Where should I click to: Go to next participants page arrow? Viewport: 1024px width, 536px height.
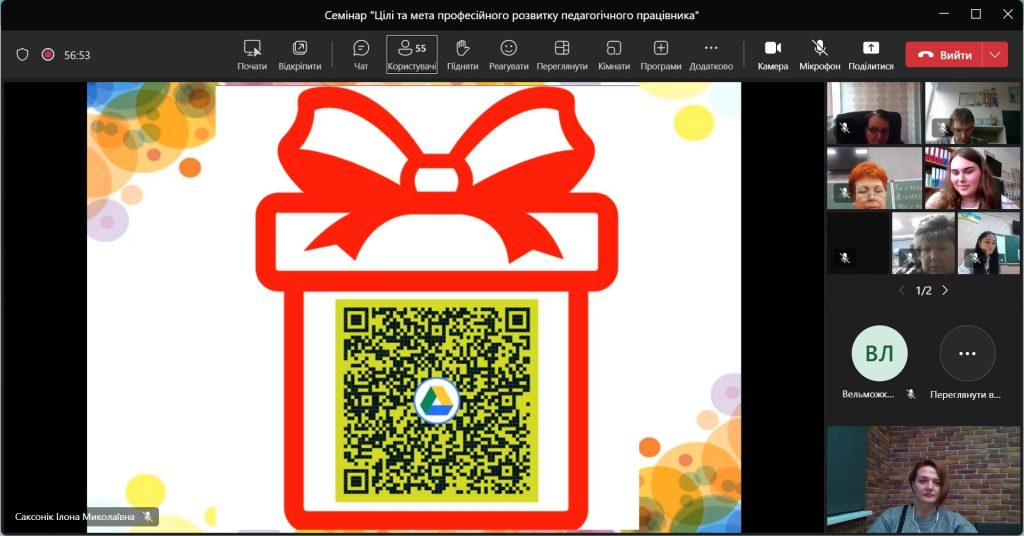click(945, 291)
